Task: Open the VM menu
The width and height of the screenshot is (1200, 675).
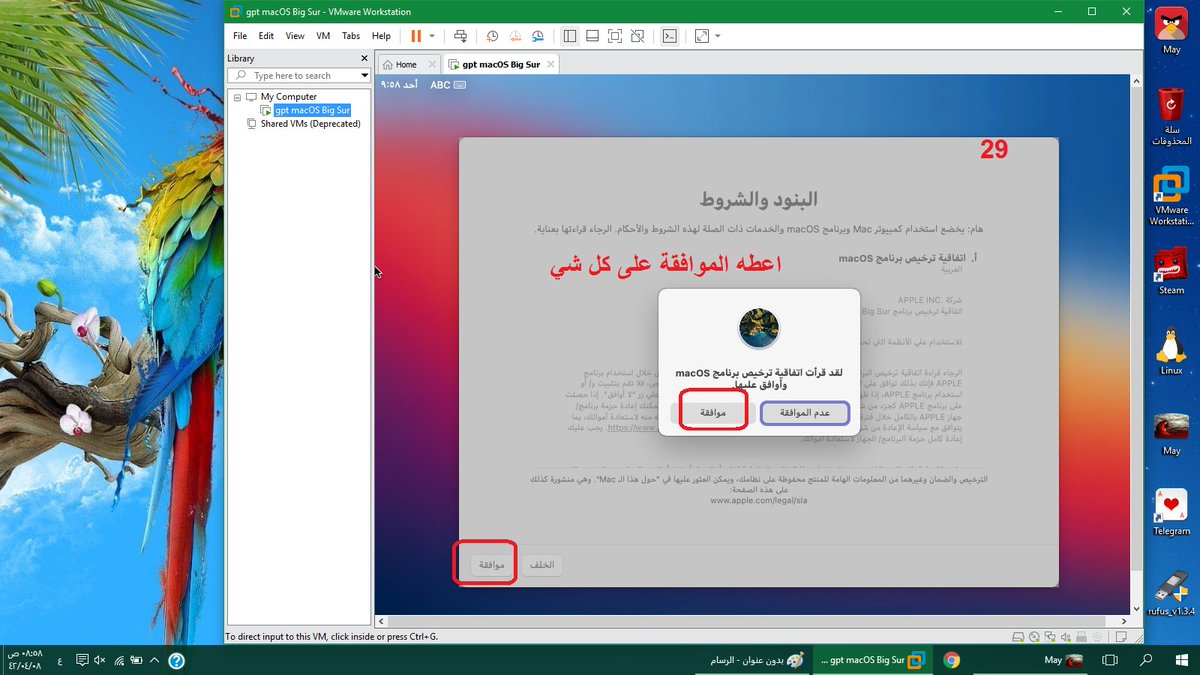Action: click(323, 36)
